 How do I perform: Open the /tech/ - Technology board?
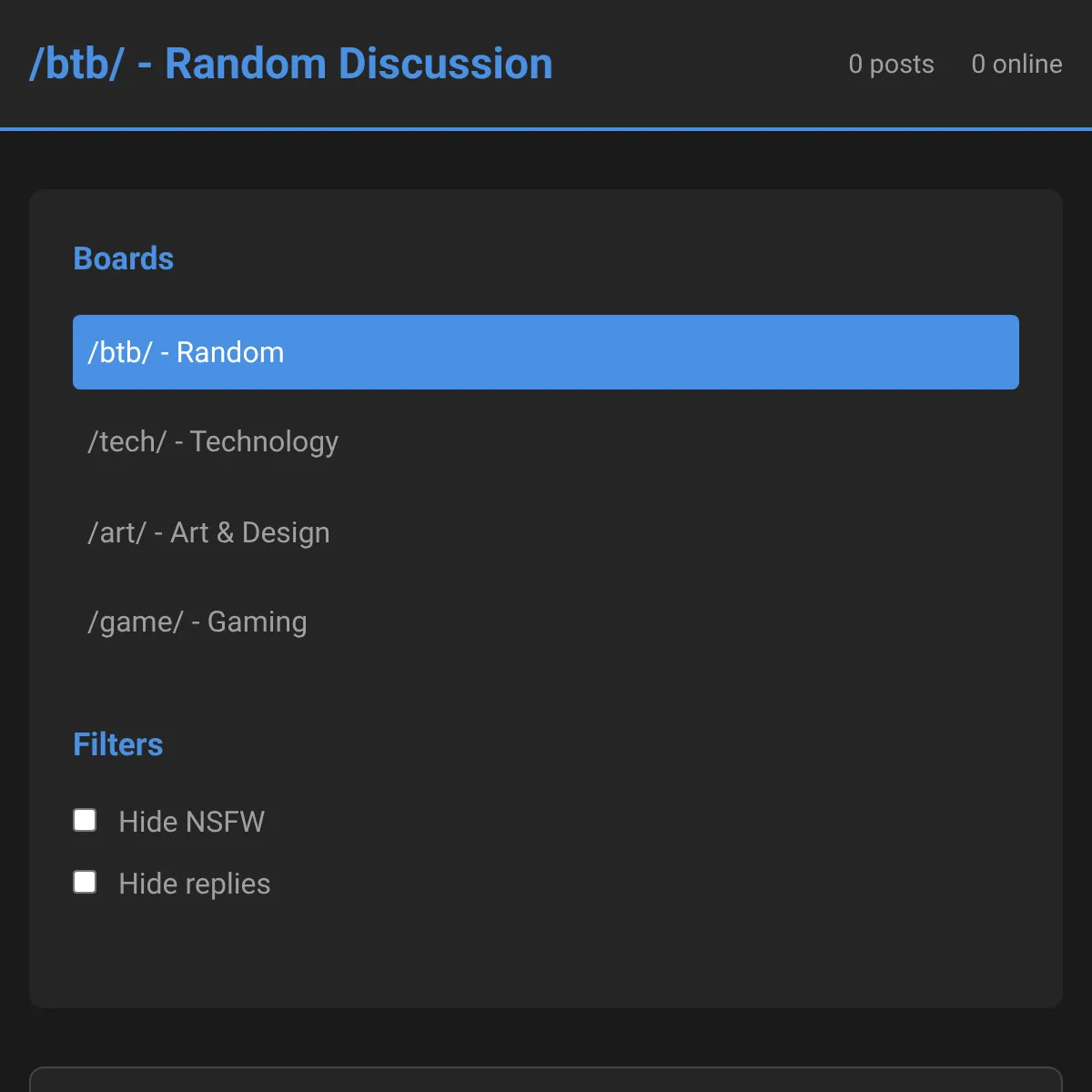tap(546, 441)
